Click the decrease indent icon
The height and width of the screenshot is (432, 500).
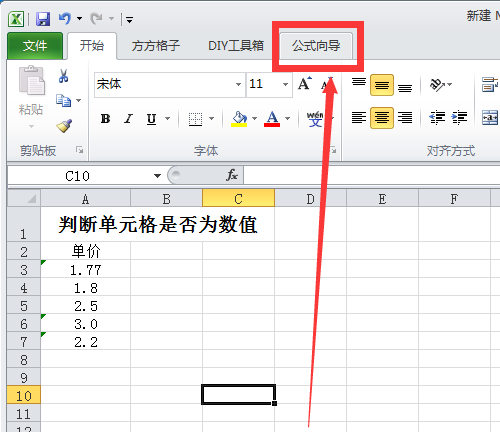(x=437, y=118)
